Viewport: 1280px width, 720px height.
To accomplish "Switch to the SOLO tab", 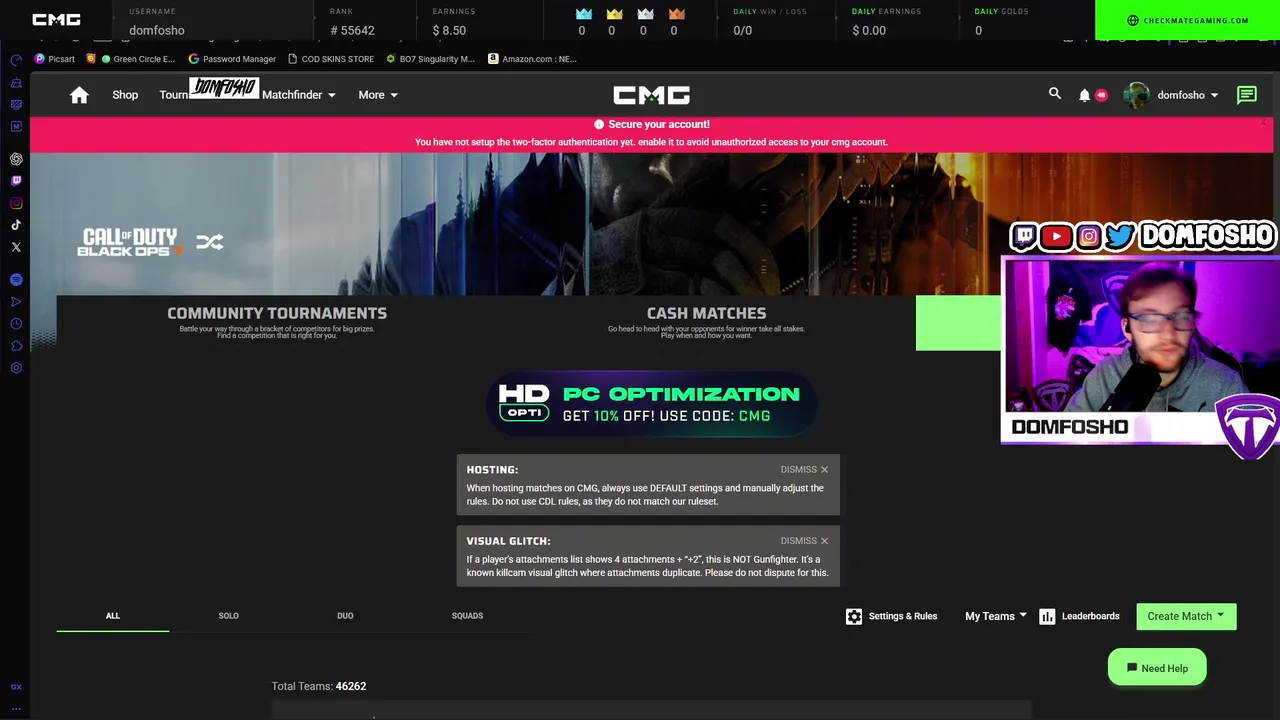I will (228, 616).
